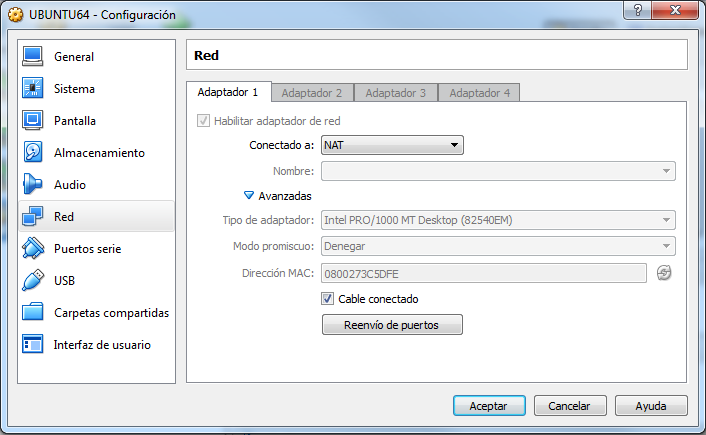The width and height of the screenshot is (706, 435).
Task: Open the Tipo de adaptador dropdown
Action: 498,220
